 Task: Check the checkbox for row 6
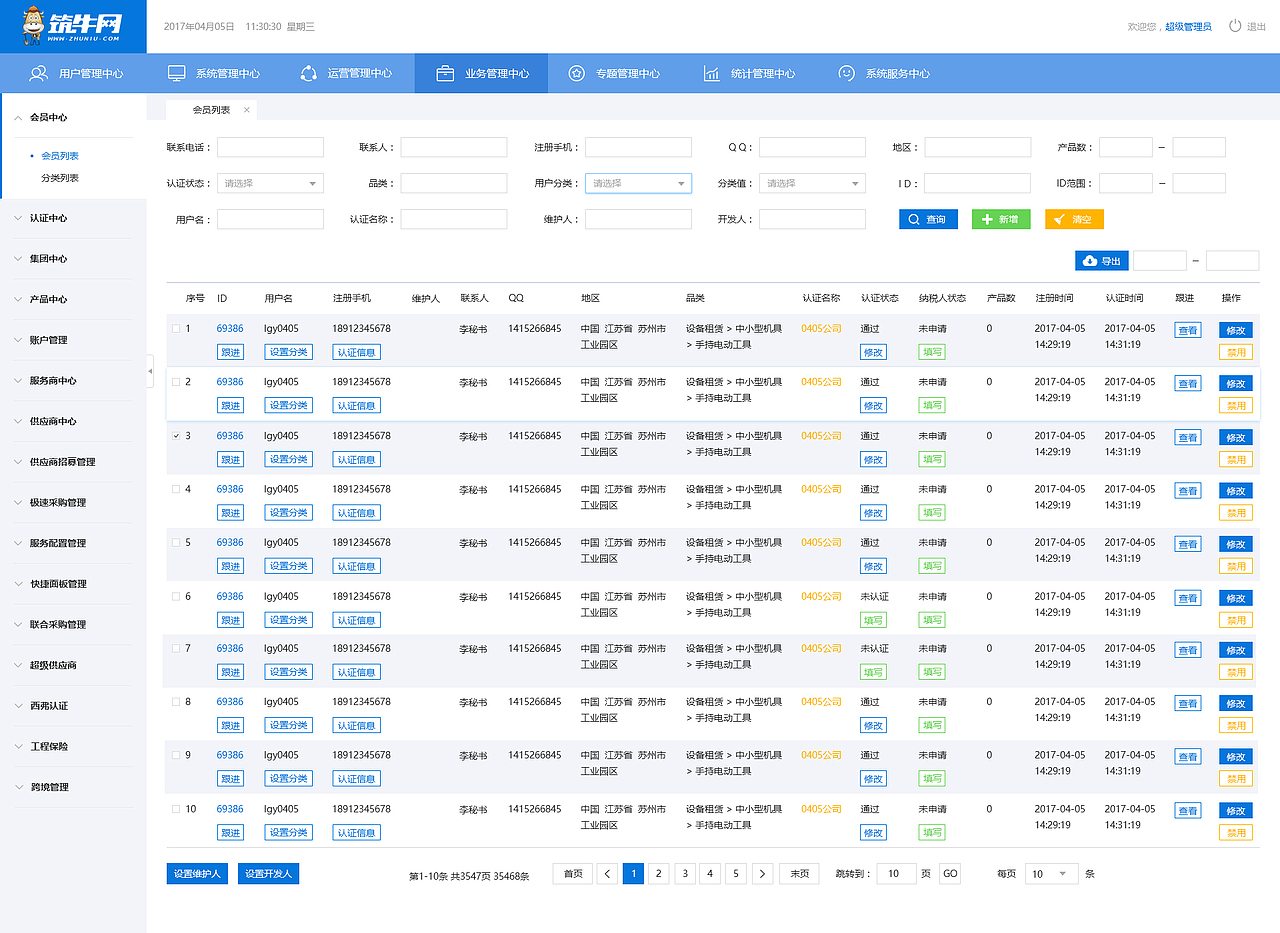[176, 596]
